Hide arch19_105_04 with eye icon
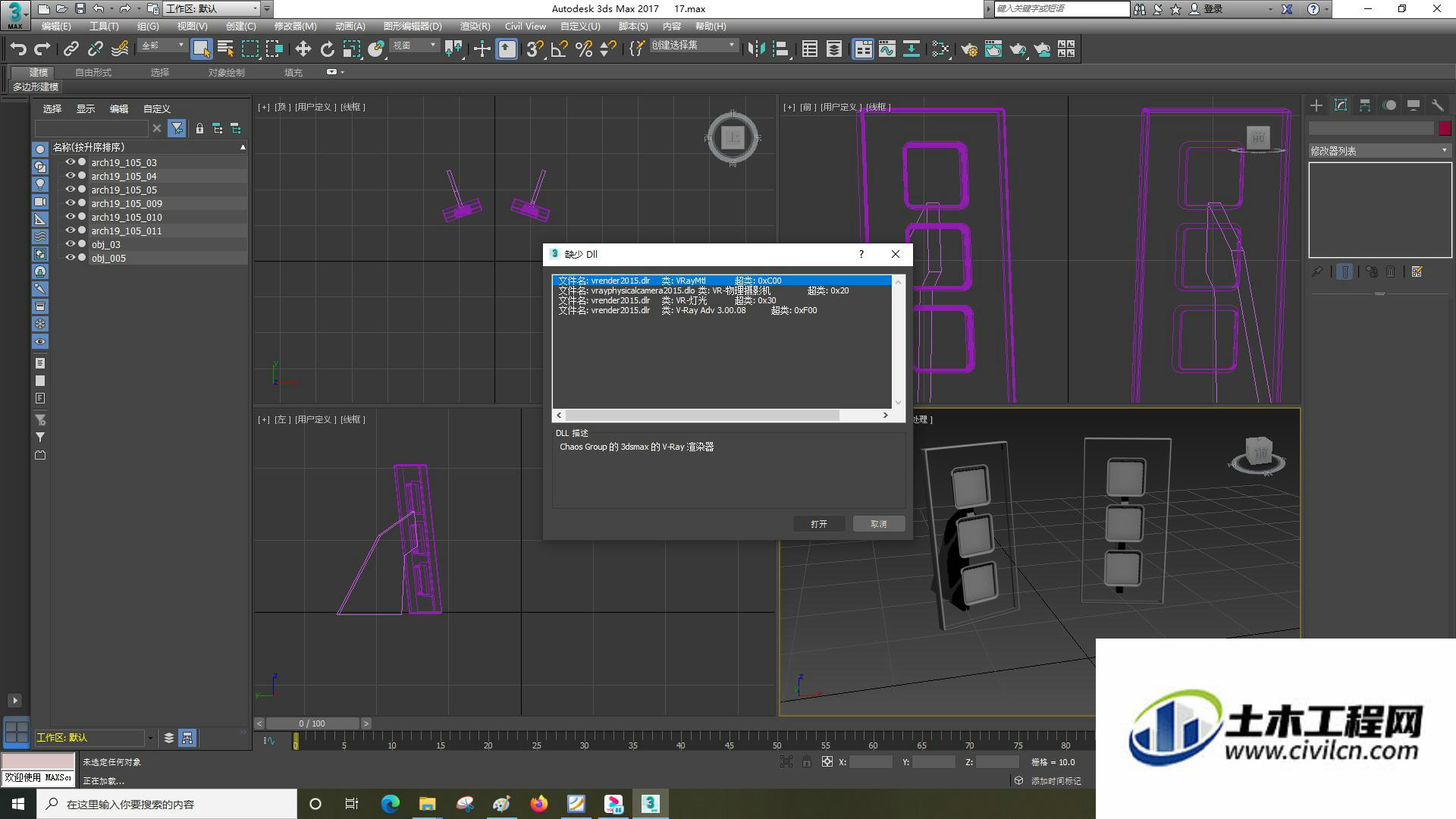The image size is (1456, 819). (70, 176)
